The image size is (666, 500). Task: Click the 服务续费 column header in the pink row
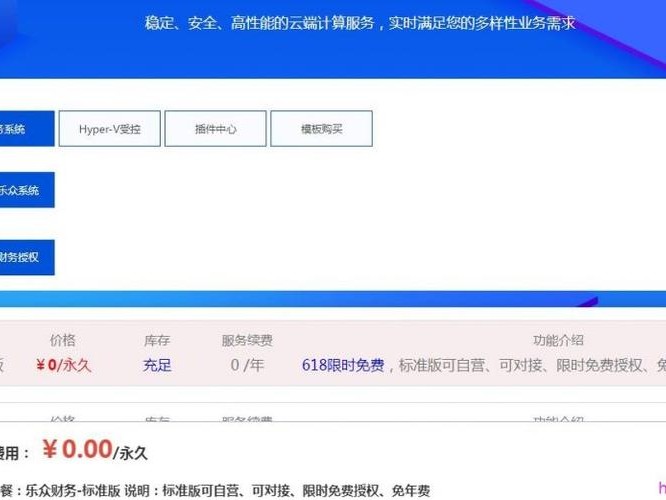pos(247,340)
